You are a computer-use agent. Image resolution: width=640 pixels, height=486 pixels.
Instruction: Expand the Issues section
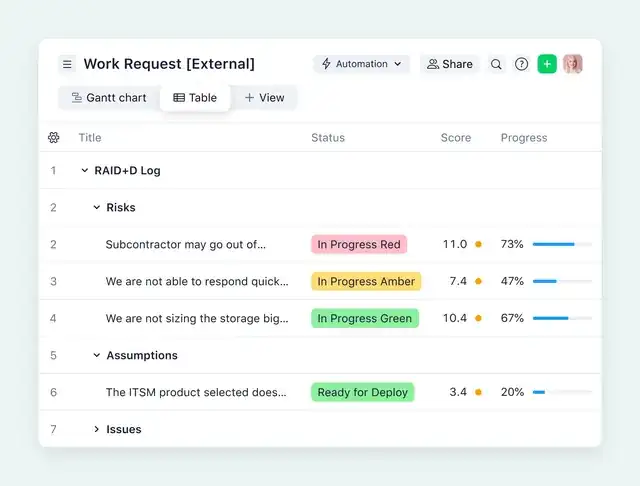[x=96, y=429]
